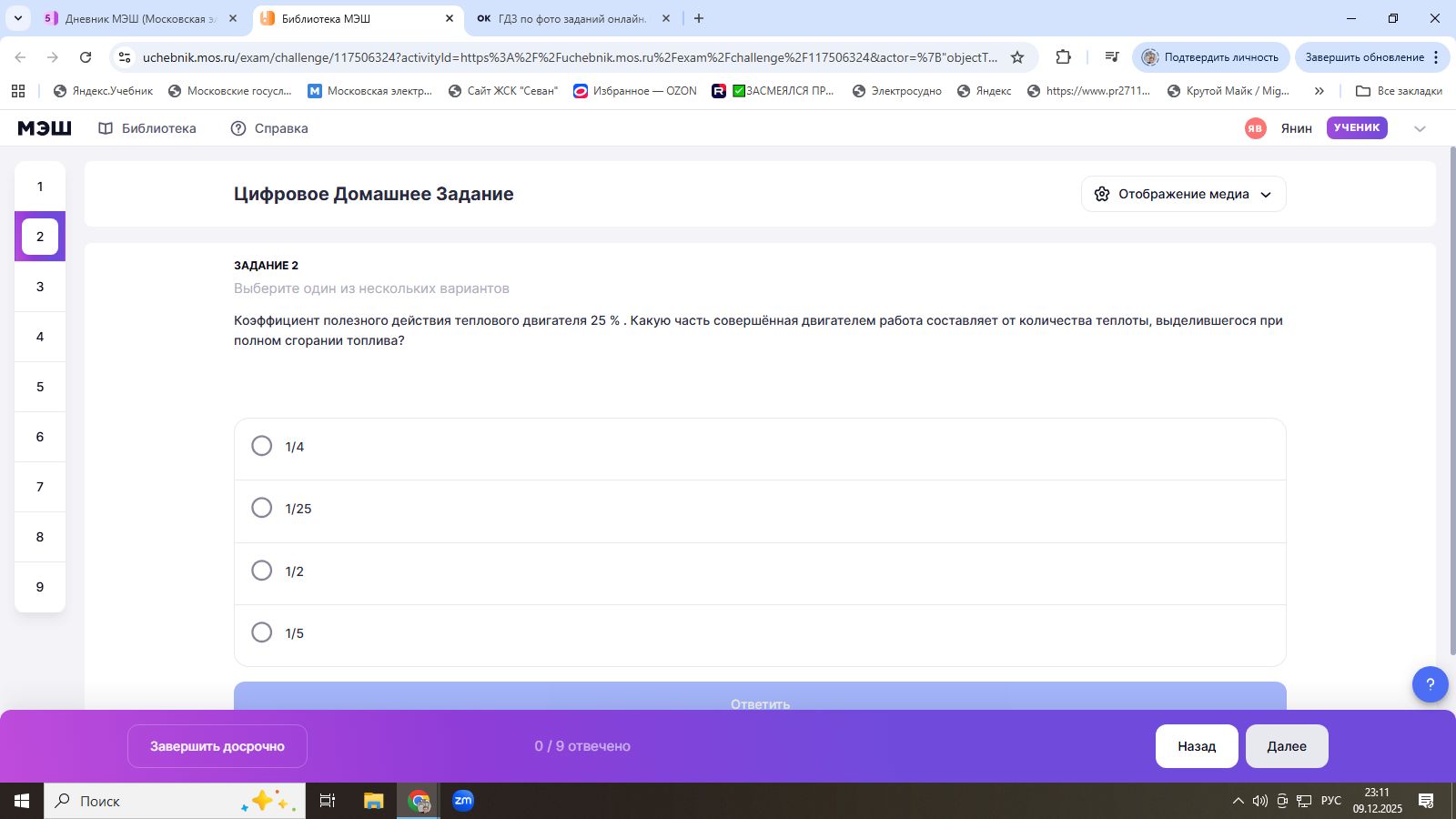Go to question 5 in sidebar
This screenshot has width=1456, height=819.
click(x=40, y=387)
